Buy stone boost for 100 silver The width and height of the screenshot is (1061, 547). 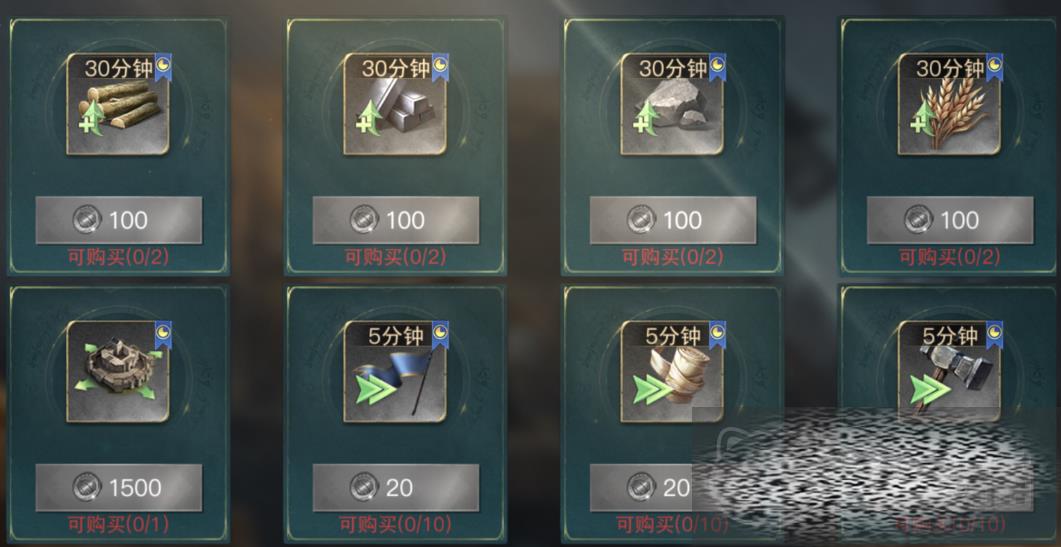(x=673, y=220)
